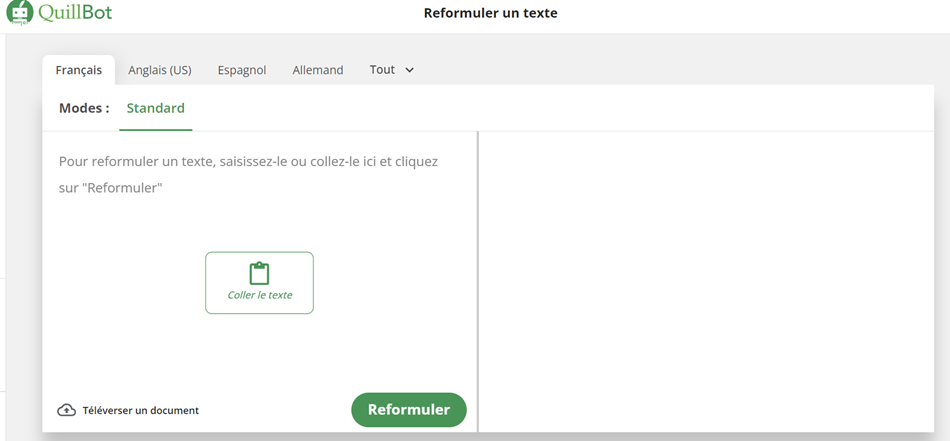The width and height of the screenshot is (950, 441).
Task: Select the Standard mode tab
Action: coord(156,108)
